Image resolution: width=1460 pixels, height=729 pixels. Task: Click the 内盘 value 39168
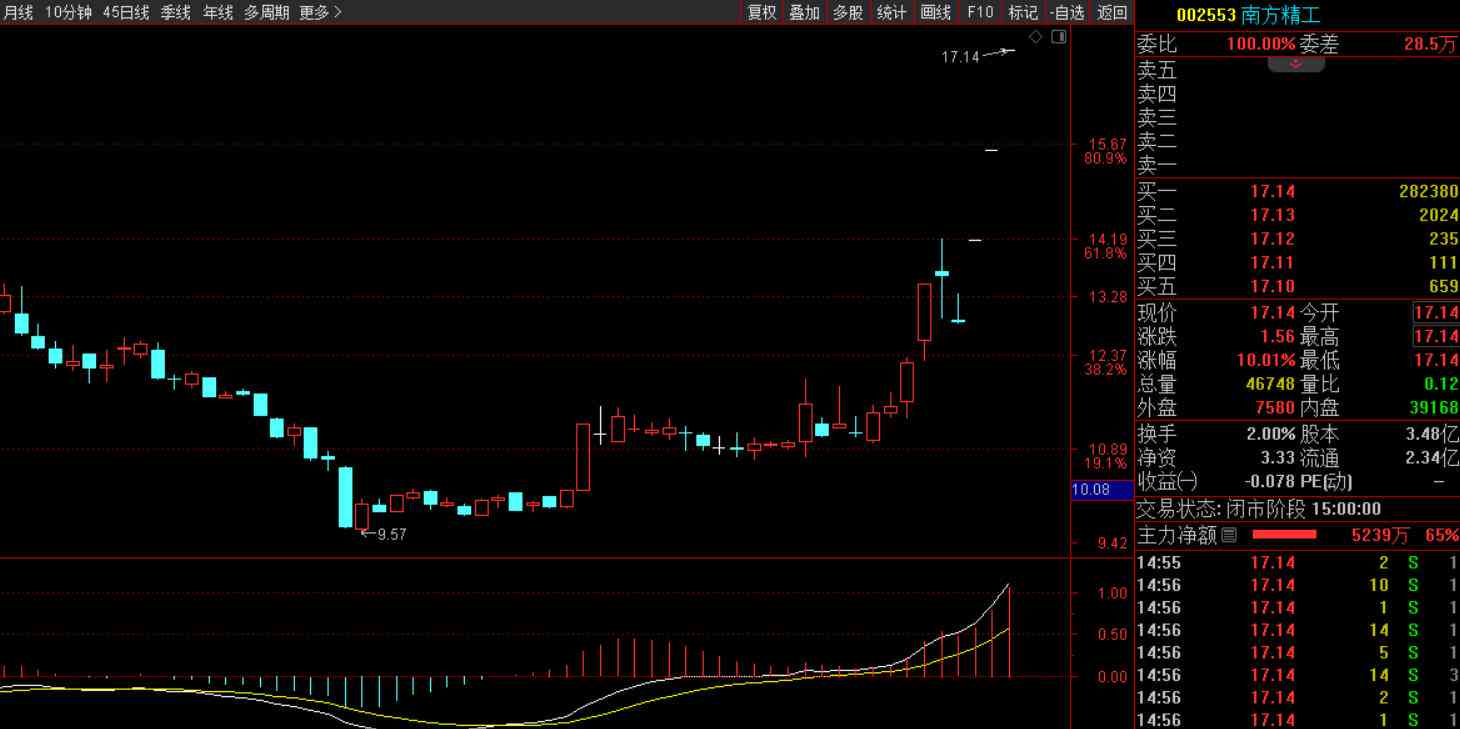[x=1433, y=408]
